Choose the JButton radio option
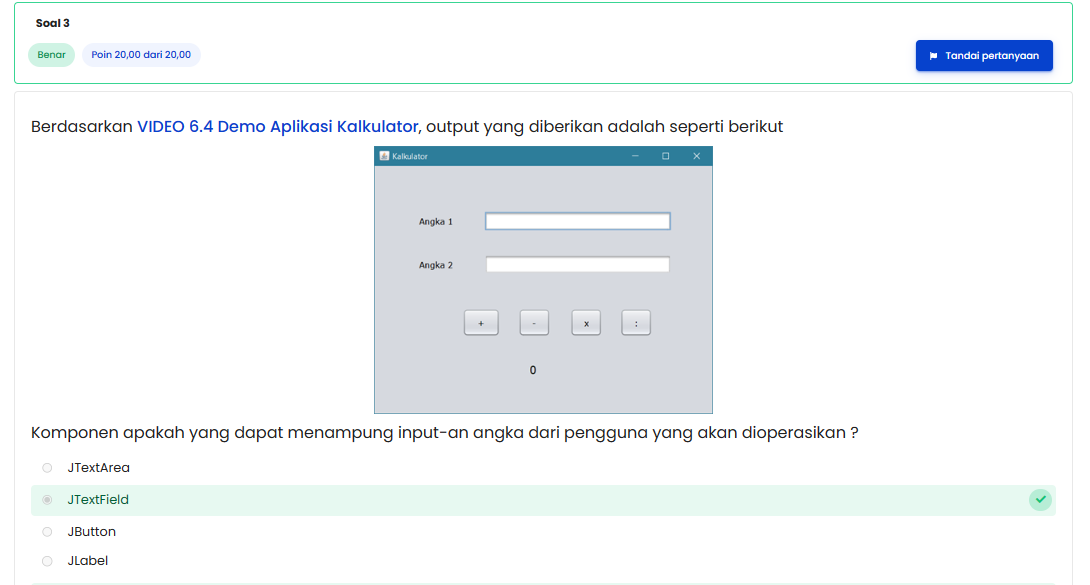 tap(47, 532)
